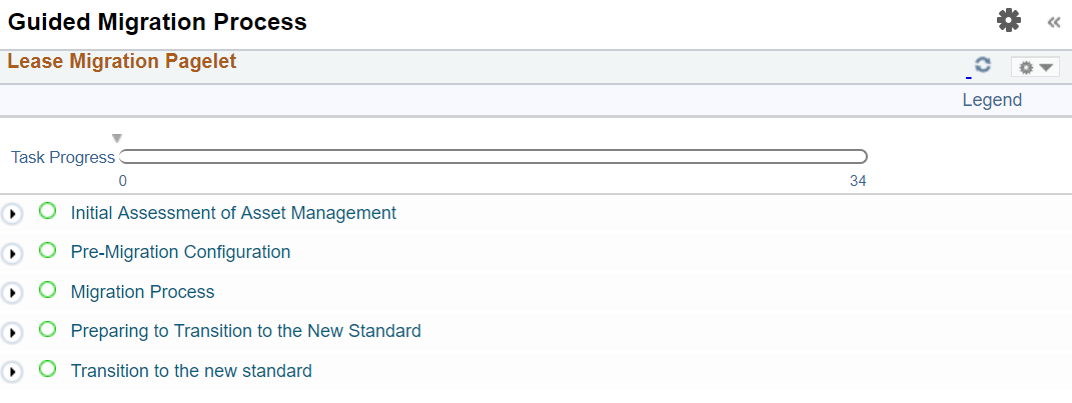Expand the Migration Process section
The image size is (1072, 403).
[x=12, y=293]
